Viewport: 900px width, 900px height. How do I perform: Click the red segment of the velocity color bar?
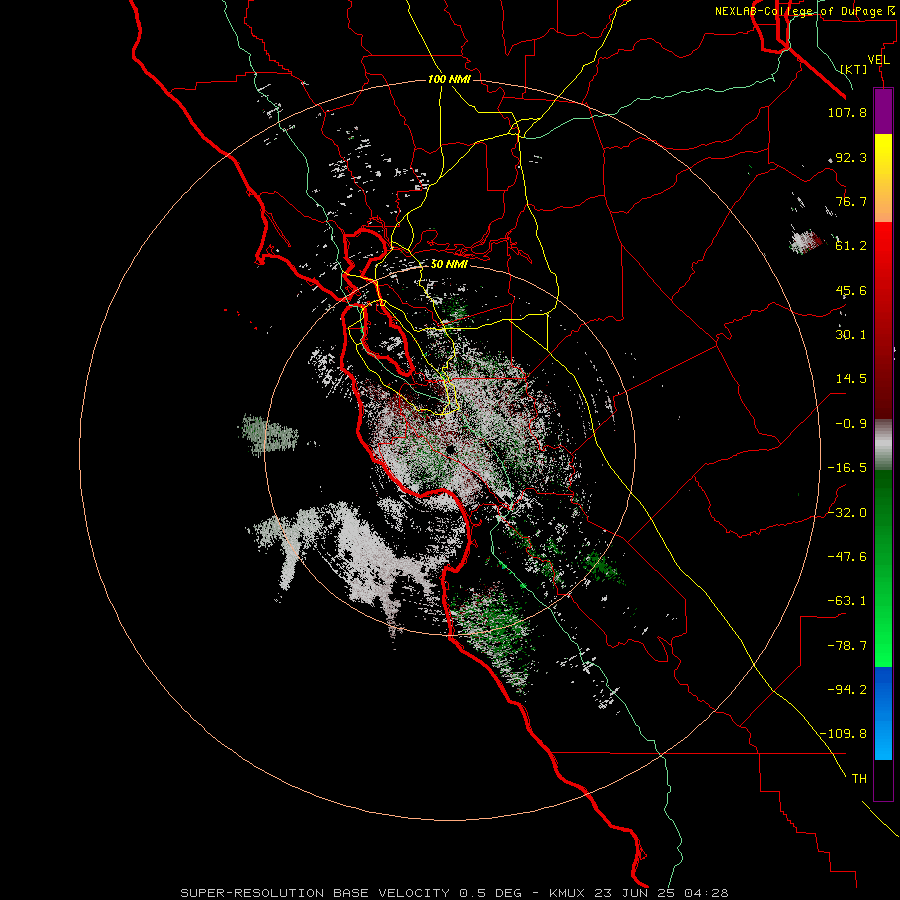(883, 320)
